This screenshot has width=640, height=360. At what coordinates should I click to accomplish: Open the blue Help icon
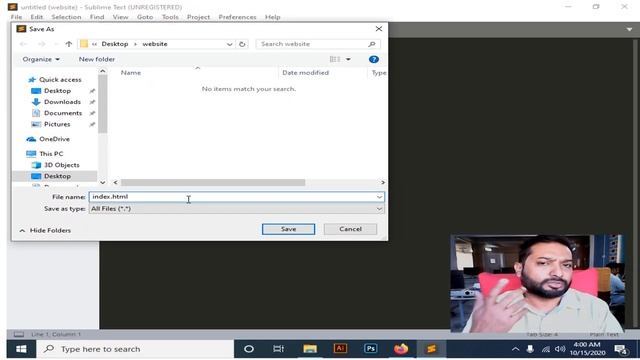(x=373, y=59)
